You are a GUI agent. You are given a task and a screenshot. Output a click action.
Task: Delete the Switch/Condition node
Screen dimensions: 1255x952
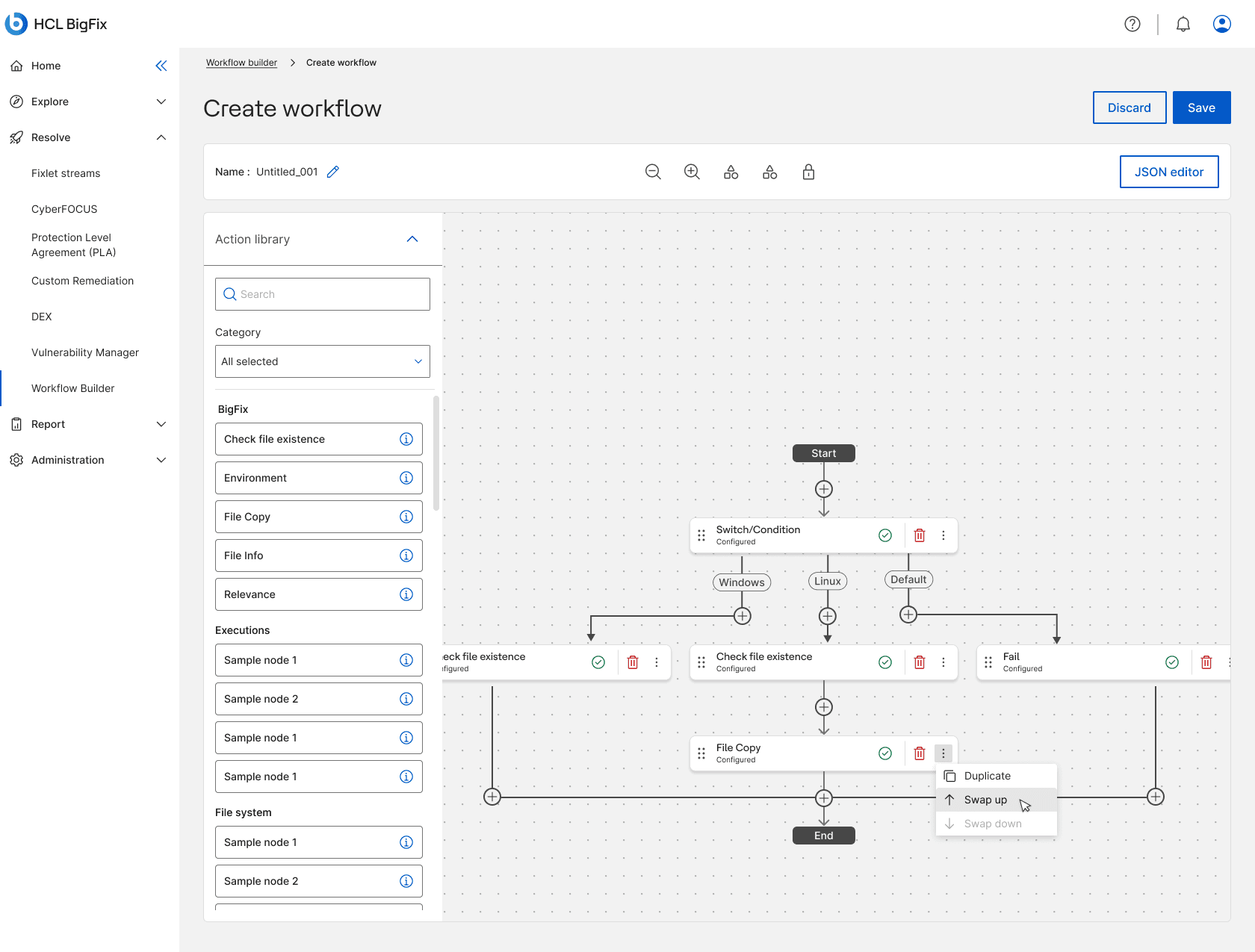click(x=920, y=535)
